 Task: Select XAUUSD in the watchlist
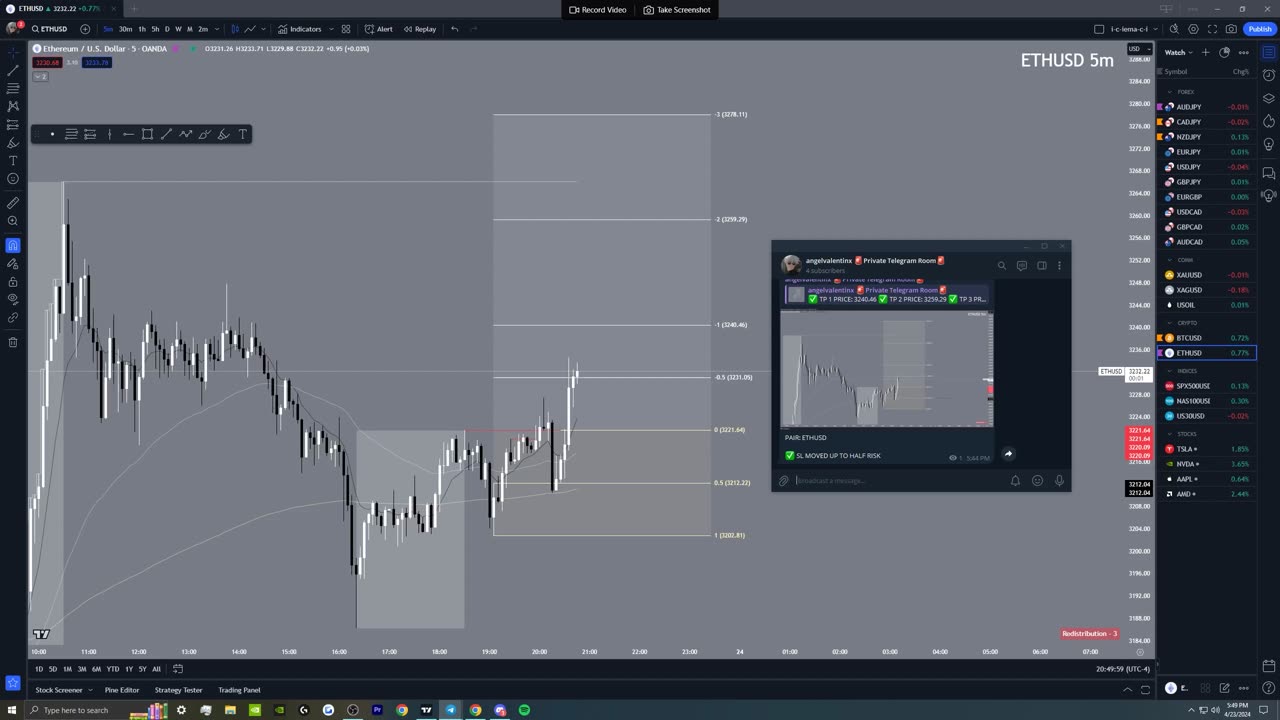point(1207,275)
